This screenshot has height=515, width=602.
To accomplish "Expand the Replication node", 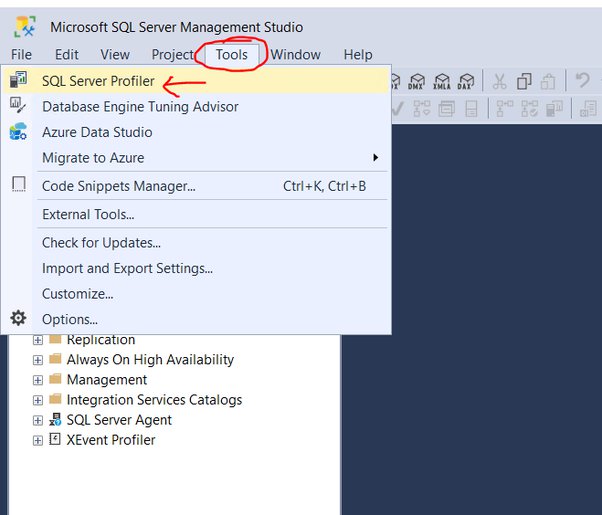I will (38, 340).
